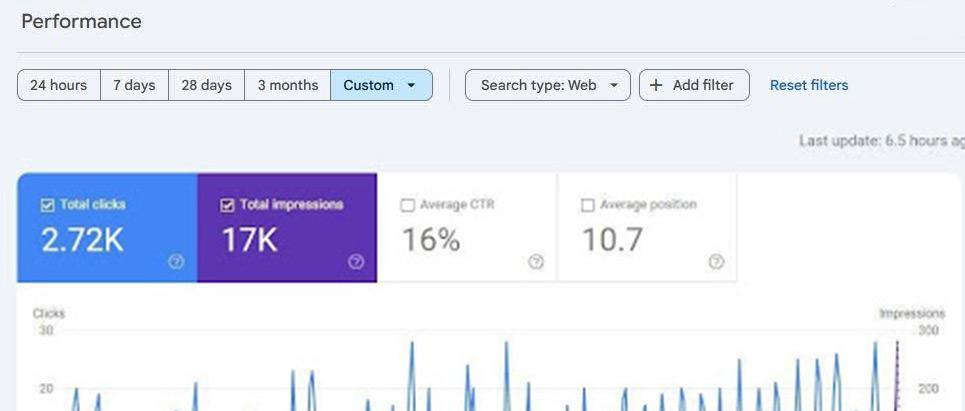Uncheck the Total impressions checkbox
Screen dimensions: 965x411
point(227,205)
